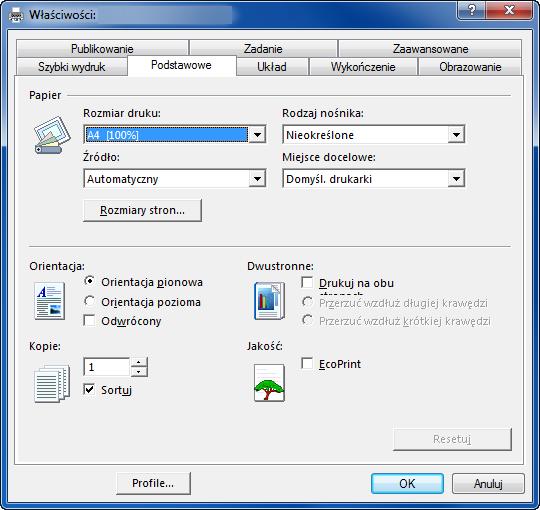This screenshot has height=510, width=540.
Task: Switch to the Publikowanie tab
Action: point(102,49)
